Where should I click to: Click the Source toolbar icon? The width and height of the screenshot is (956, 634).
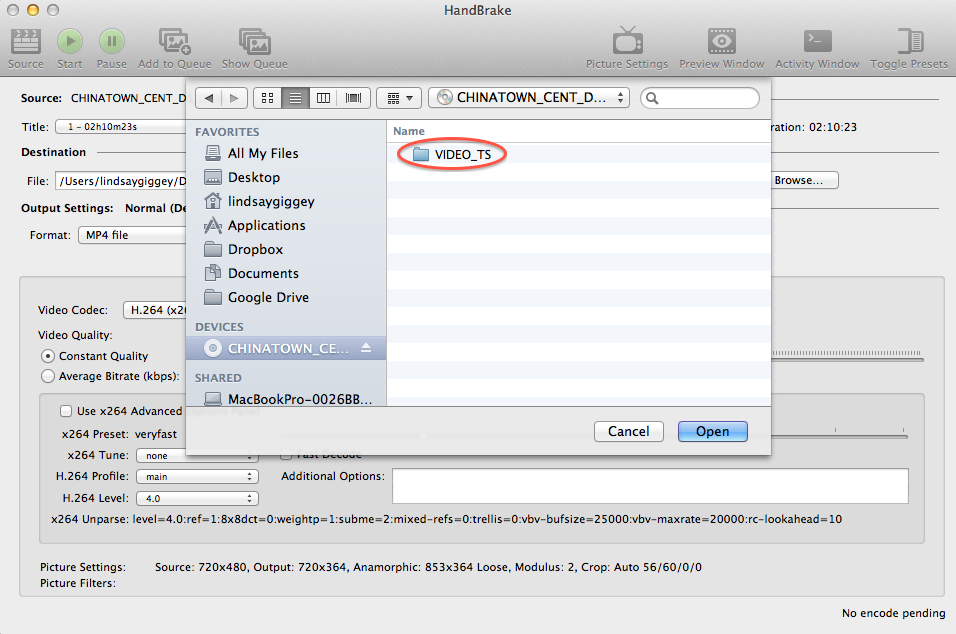[26, 48]
